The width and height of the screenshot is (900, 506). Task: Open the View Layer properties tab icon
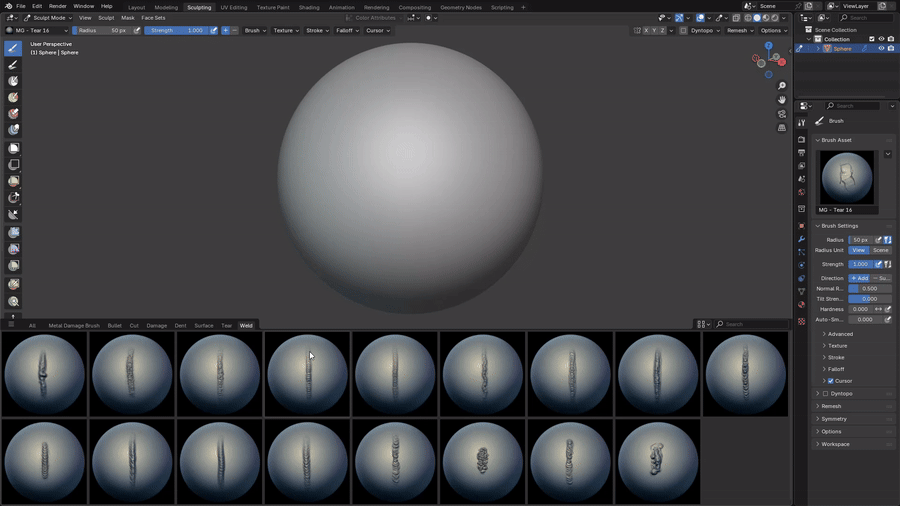[x=801, y=166]
